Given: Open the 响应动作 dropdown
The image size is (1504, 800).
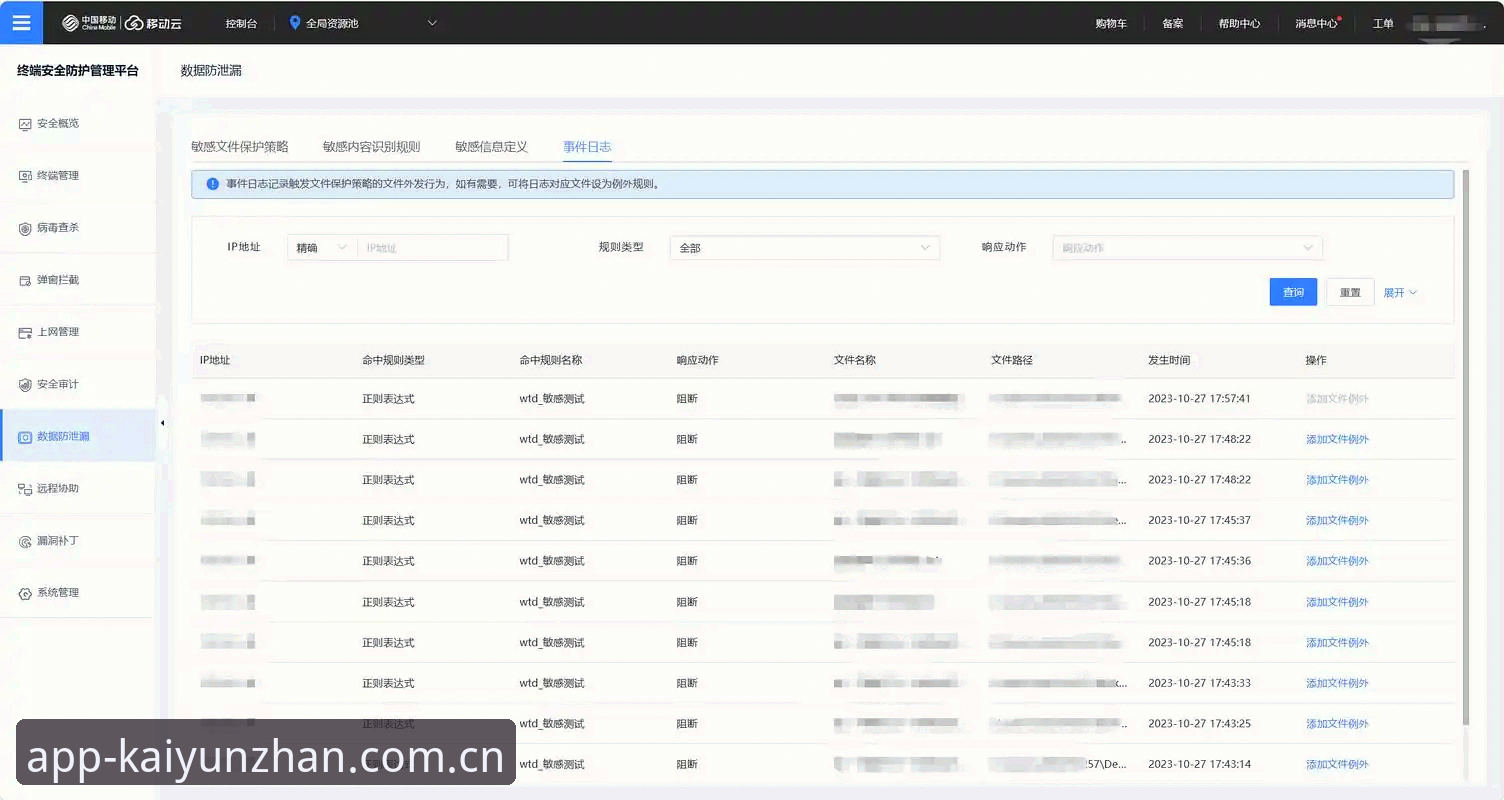Looking at the screenshot, I should pos(1187,247).
